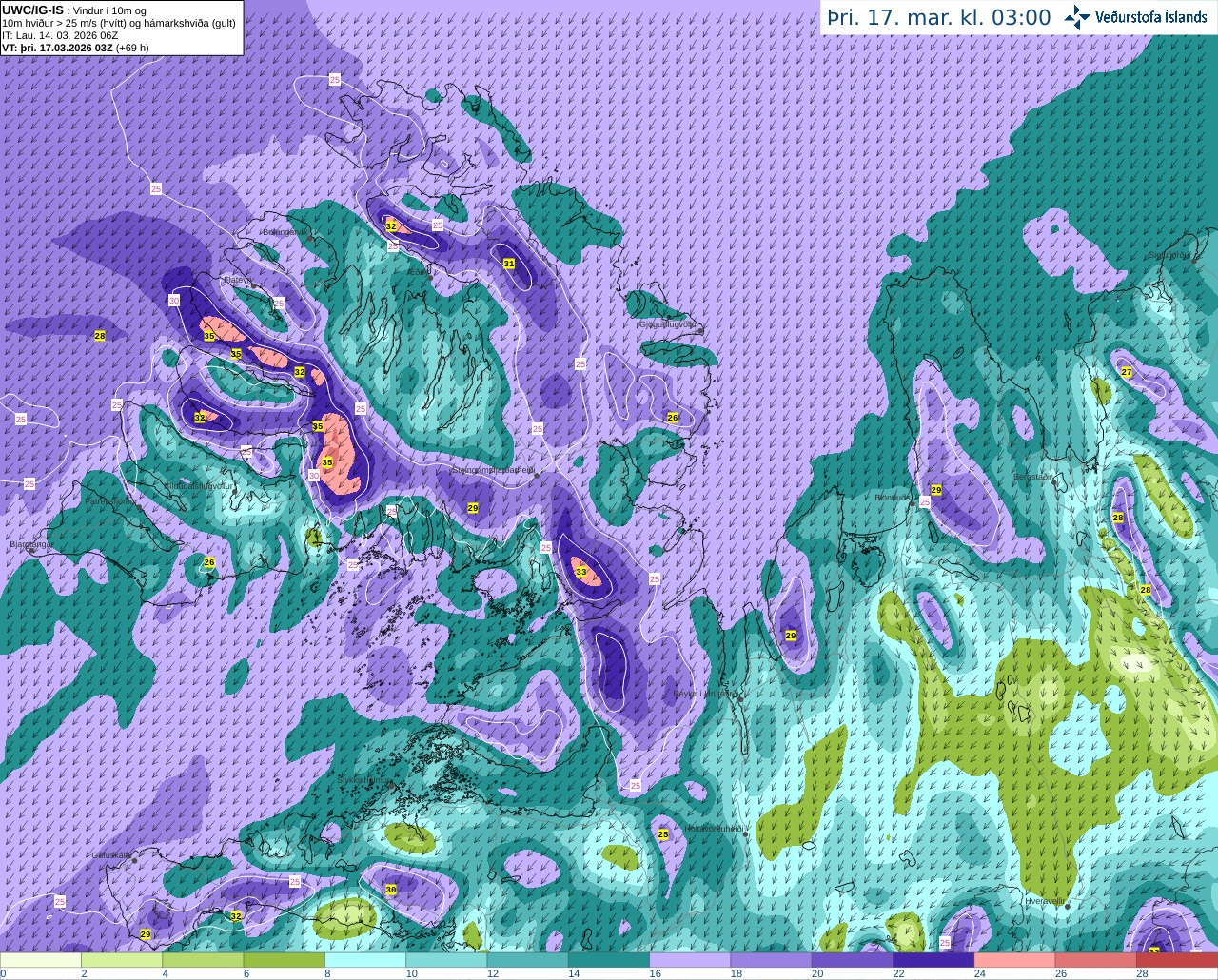The width and height of the screenshot is (1218, 980).
Task: Click the Gufuskálar station label
Action: click(110, 854)
